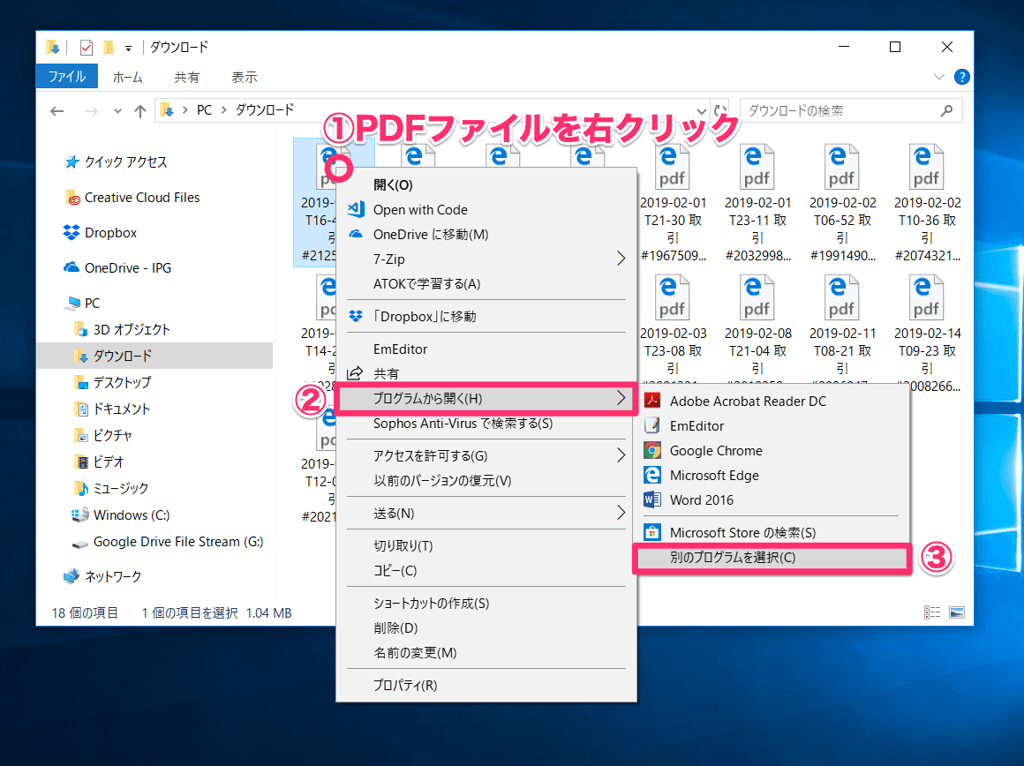This screenshot has height=766, width=1024.
Task: Click the PC breadcrumb in address bar
Action: pyautogui.click(x=204, y=110)
